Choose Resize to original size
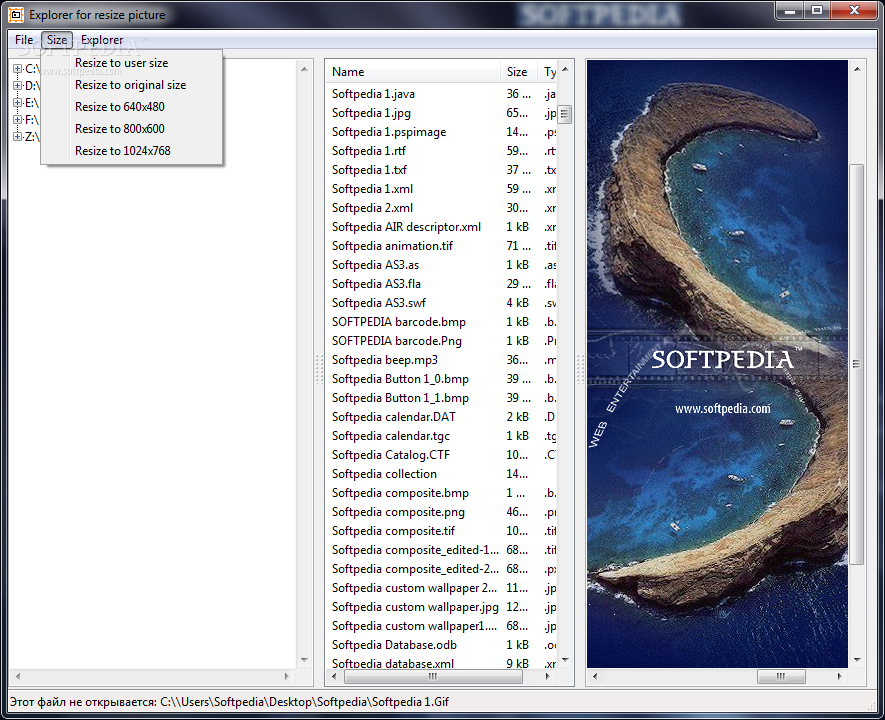The height and width of the screenshot is (720, 885). (131, 85)
